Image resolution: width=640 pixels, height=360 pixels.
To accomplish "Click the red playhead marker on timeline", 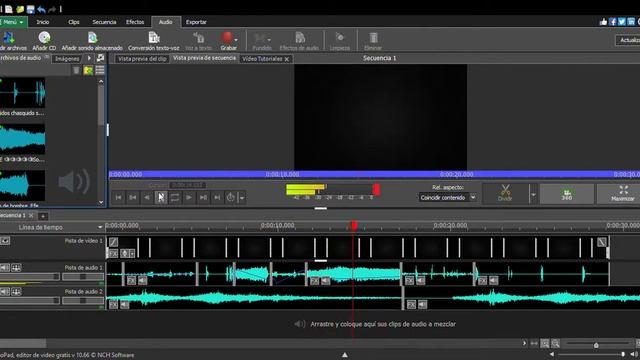I will 354,225.
